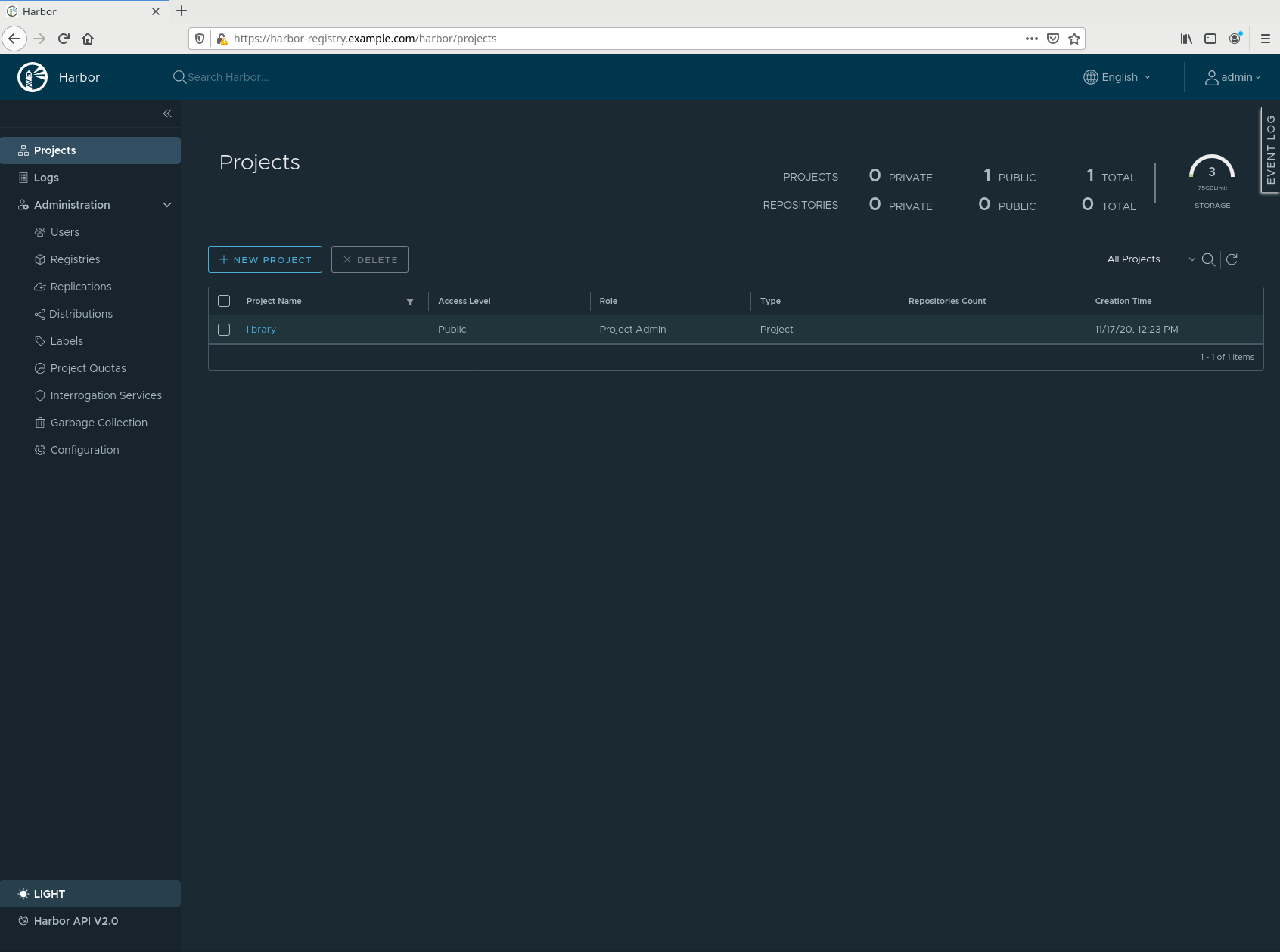Toggle the select-all projects checkbox
The image size is (1280, 952).
point(224,301)
